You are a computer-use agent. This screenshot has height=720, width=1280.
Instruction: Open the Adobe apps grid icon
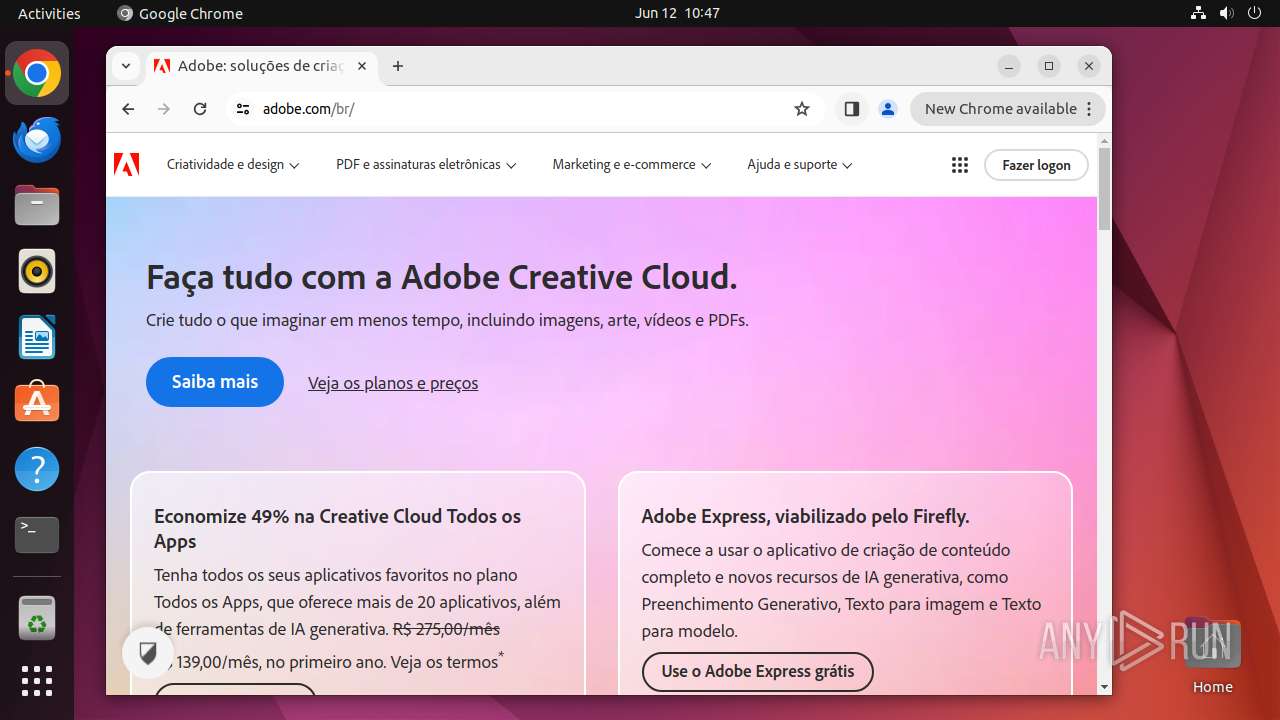(959, 165)
